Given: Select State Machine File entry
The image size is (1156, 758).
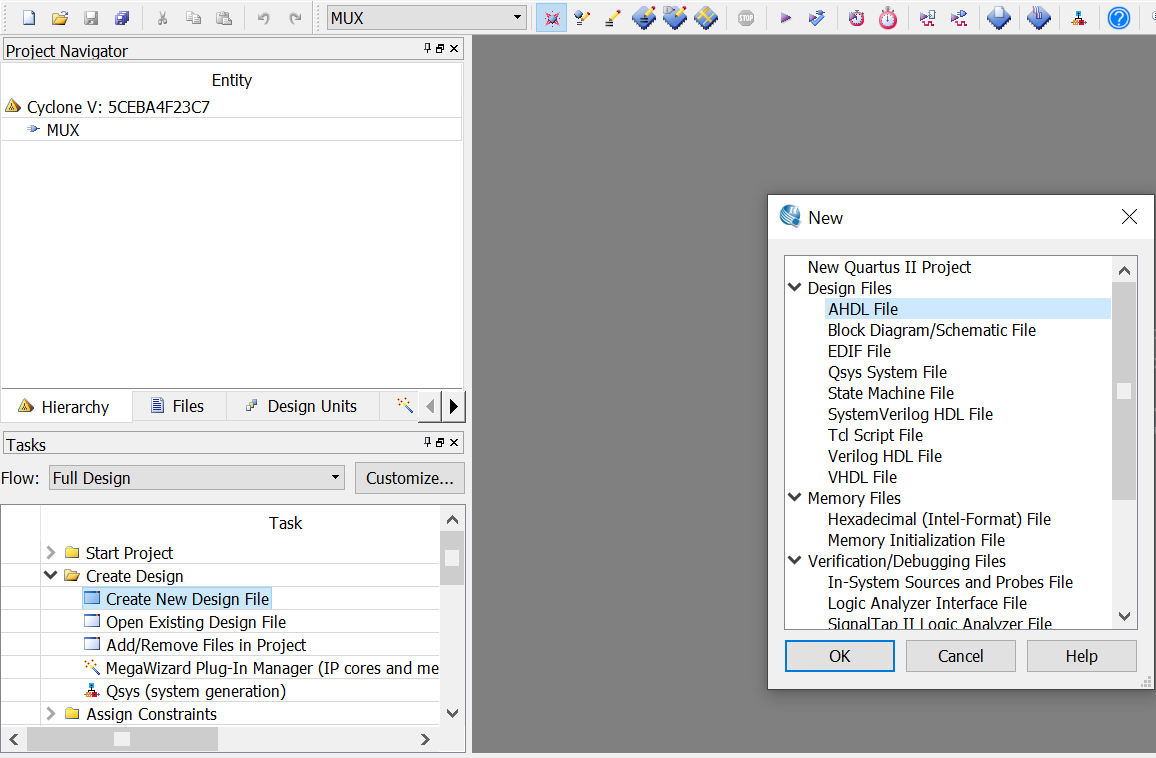Looking at the screenshot, I should tap(891, 393).
